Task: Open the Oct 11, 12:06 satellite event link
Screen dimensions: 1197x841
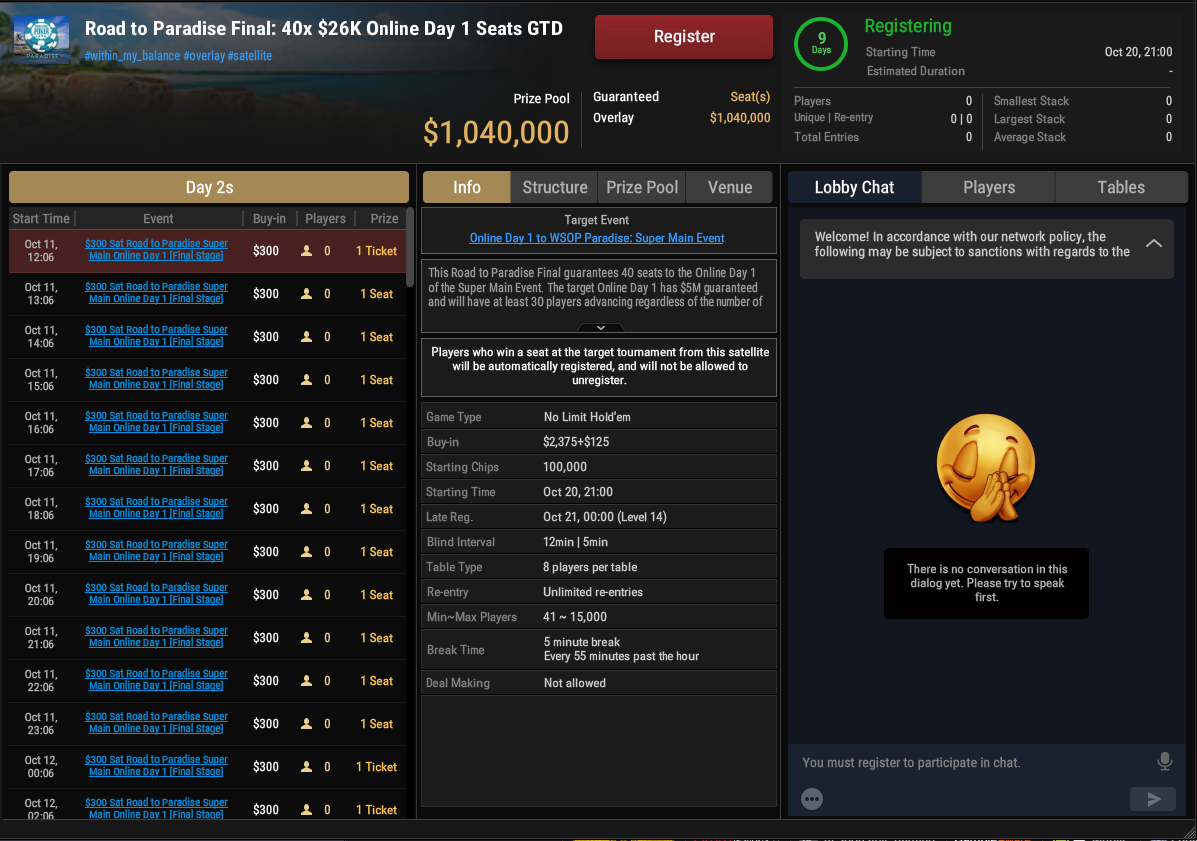Action: click(x=156, y=250)
